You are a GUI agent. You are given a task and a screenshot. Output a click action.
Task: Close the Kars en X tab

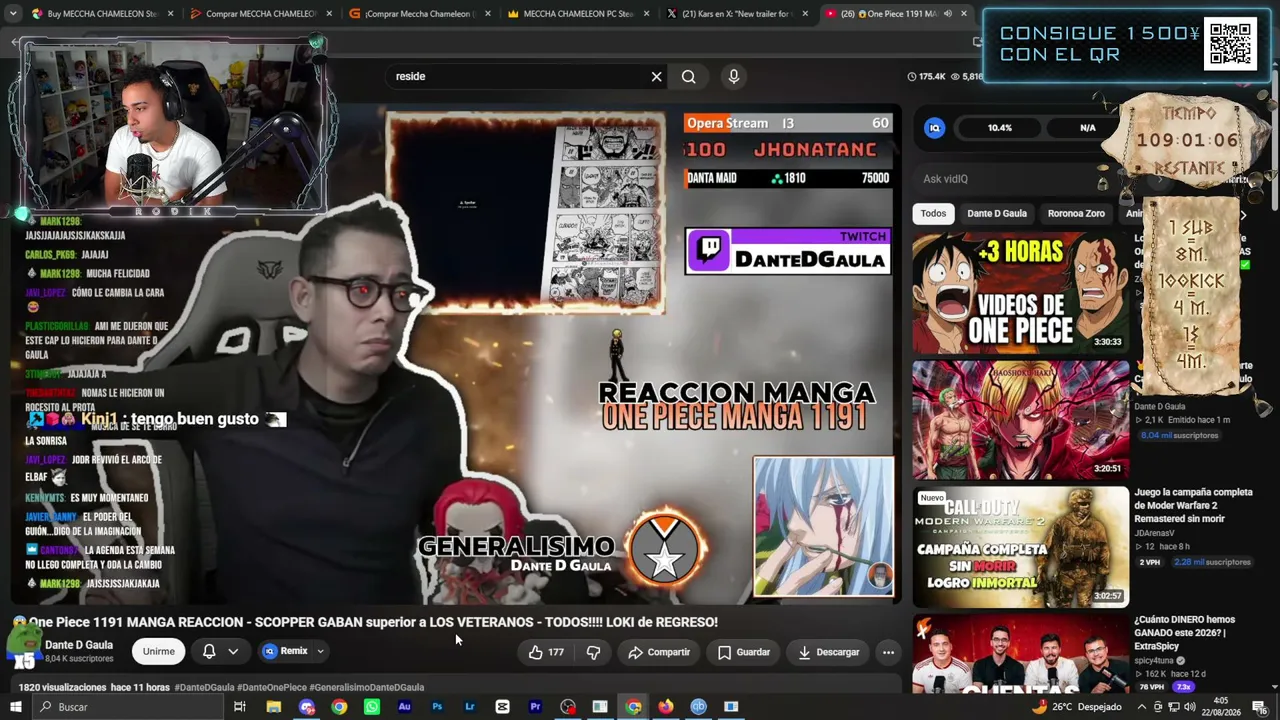(x=805, y=14)
